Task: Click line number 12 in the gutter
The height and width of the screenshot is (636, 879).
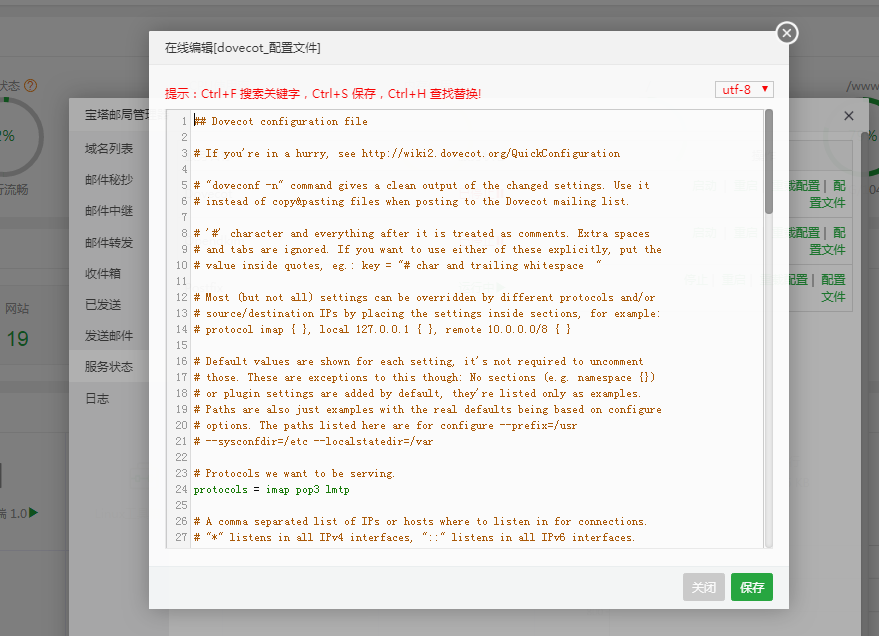Action: pyautogui.click(x=181, y=298)
